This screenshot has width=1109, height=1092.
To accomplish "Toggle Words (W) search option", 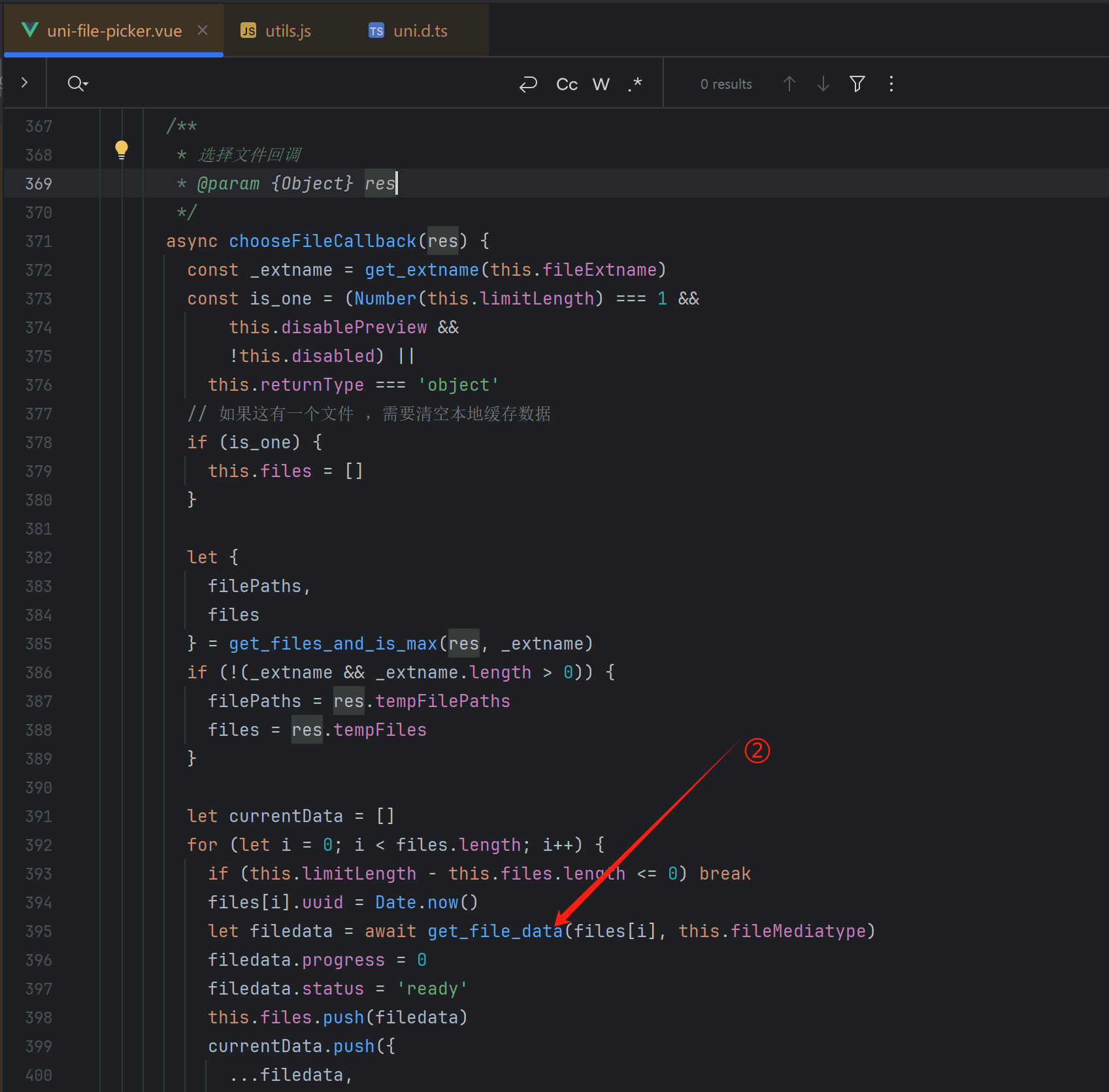I will point(601,84).
